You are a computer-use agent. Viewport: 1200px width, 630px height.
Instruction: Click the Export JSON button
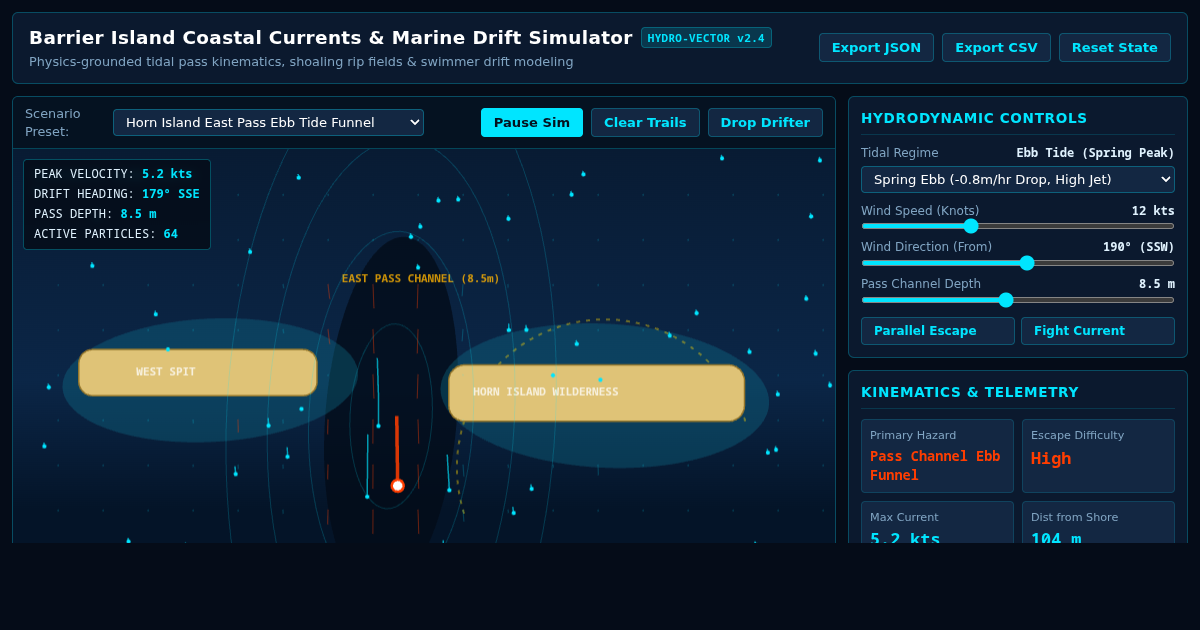click(876, 47)
